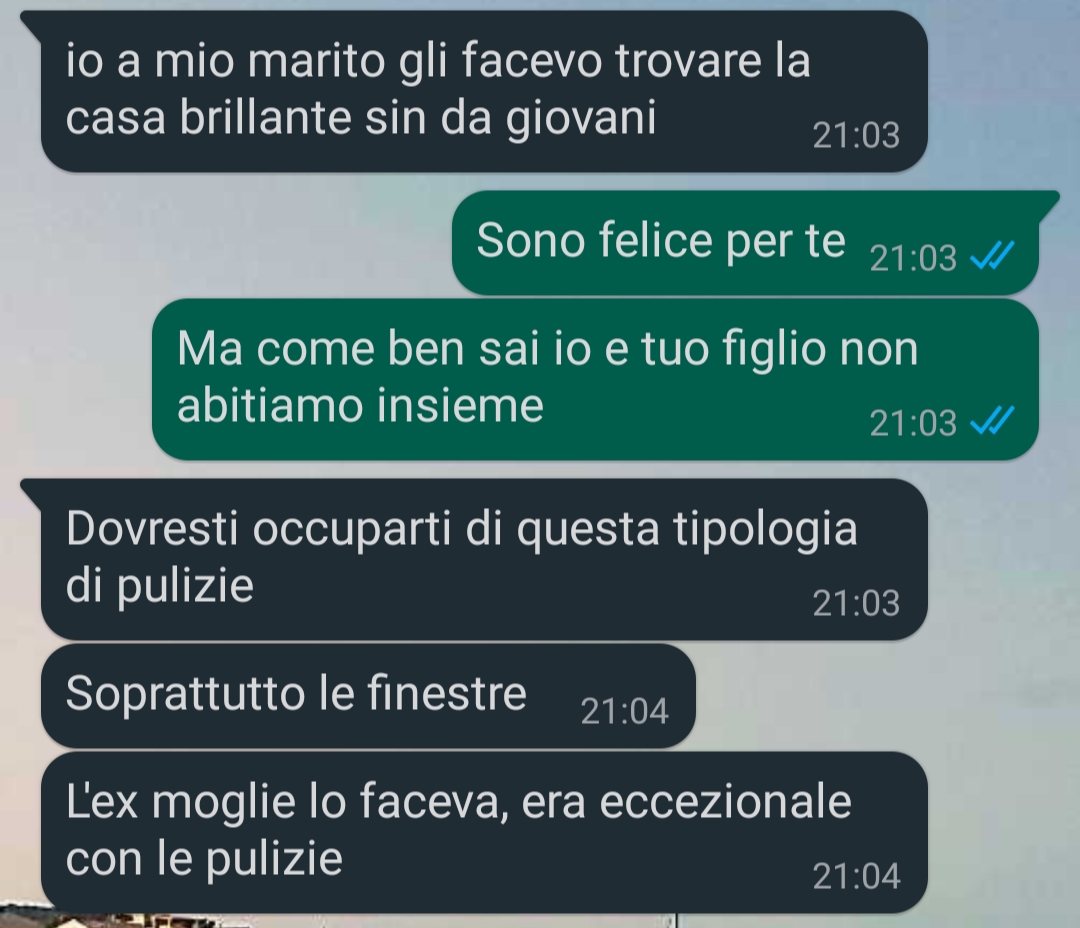
Task: Select message "io a mio marito gli facevo trovare"
Action: coord(484,91)
